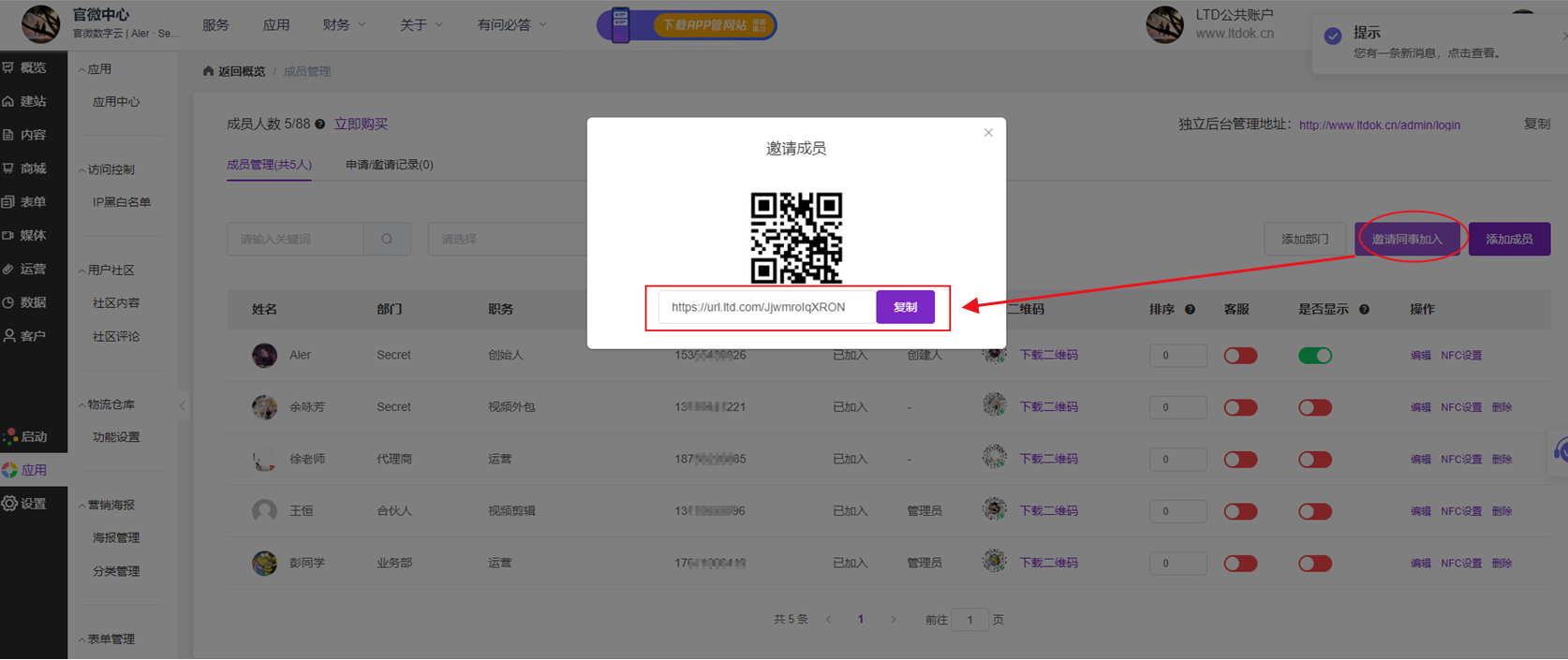Disable 是否显示 toggle for Aler
The height and width of the screenshot is (660, 1568).
tap(1314, 356)
